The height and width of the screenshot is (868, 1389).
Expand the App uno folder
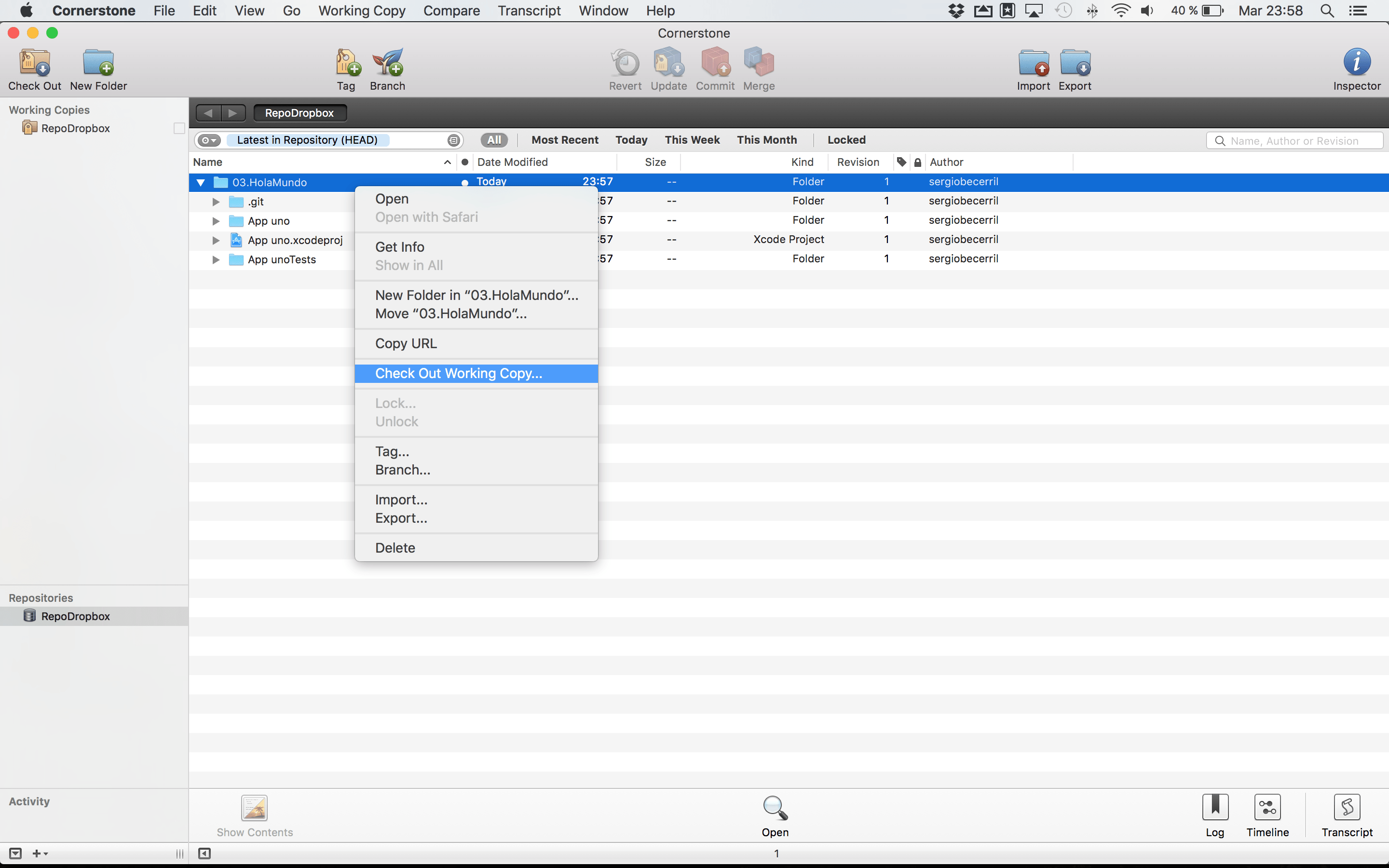216,221
